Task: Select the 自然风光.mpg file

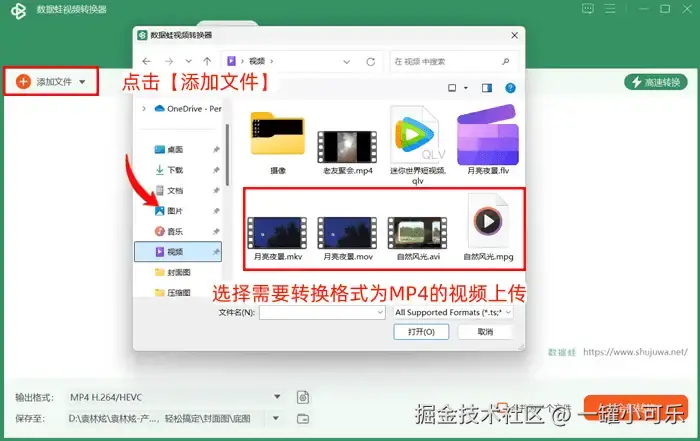Action: [488, 228]
